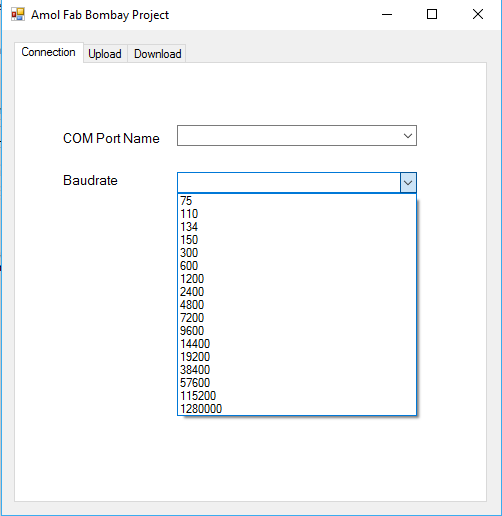Select 38400 in the list
Viewport: 502px width, 516px height.
(297, 370)
